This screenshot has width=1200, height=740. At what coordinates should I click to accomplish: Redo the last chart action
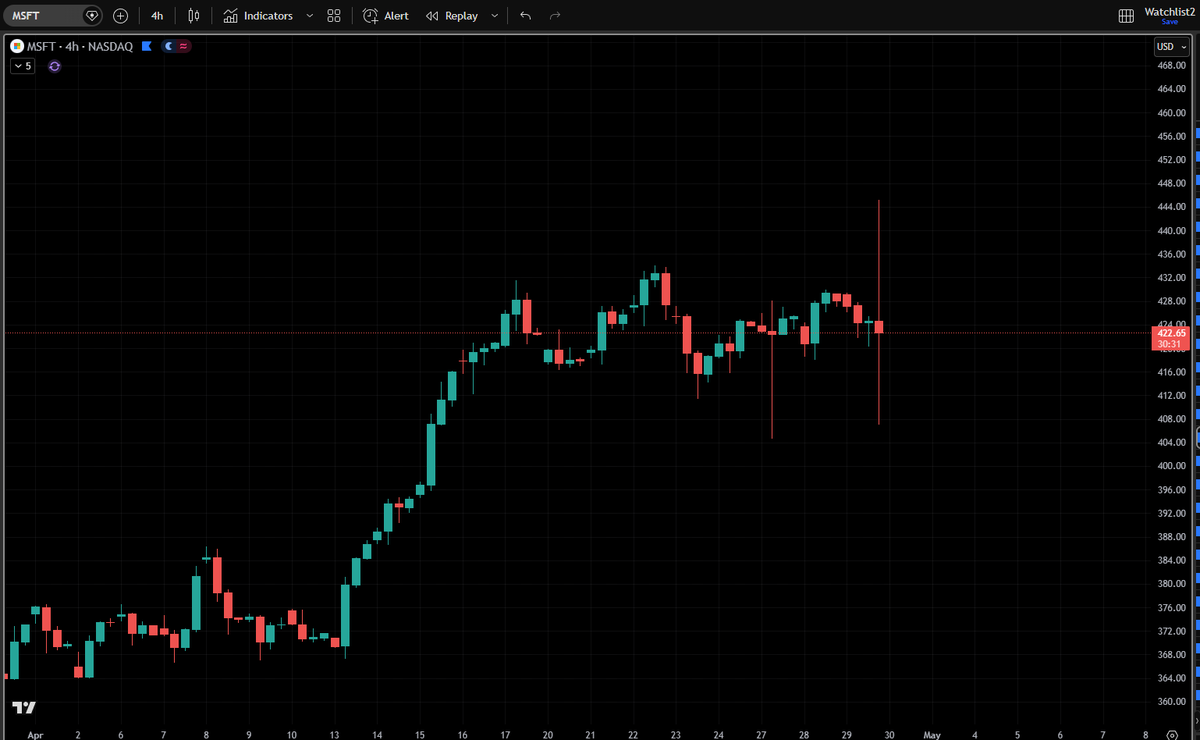tap(555, 16)
